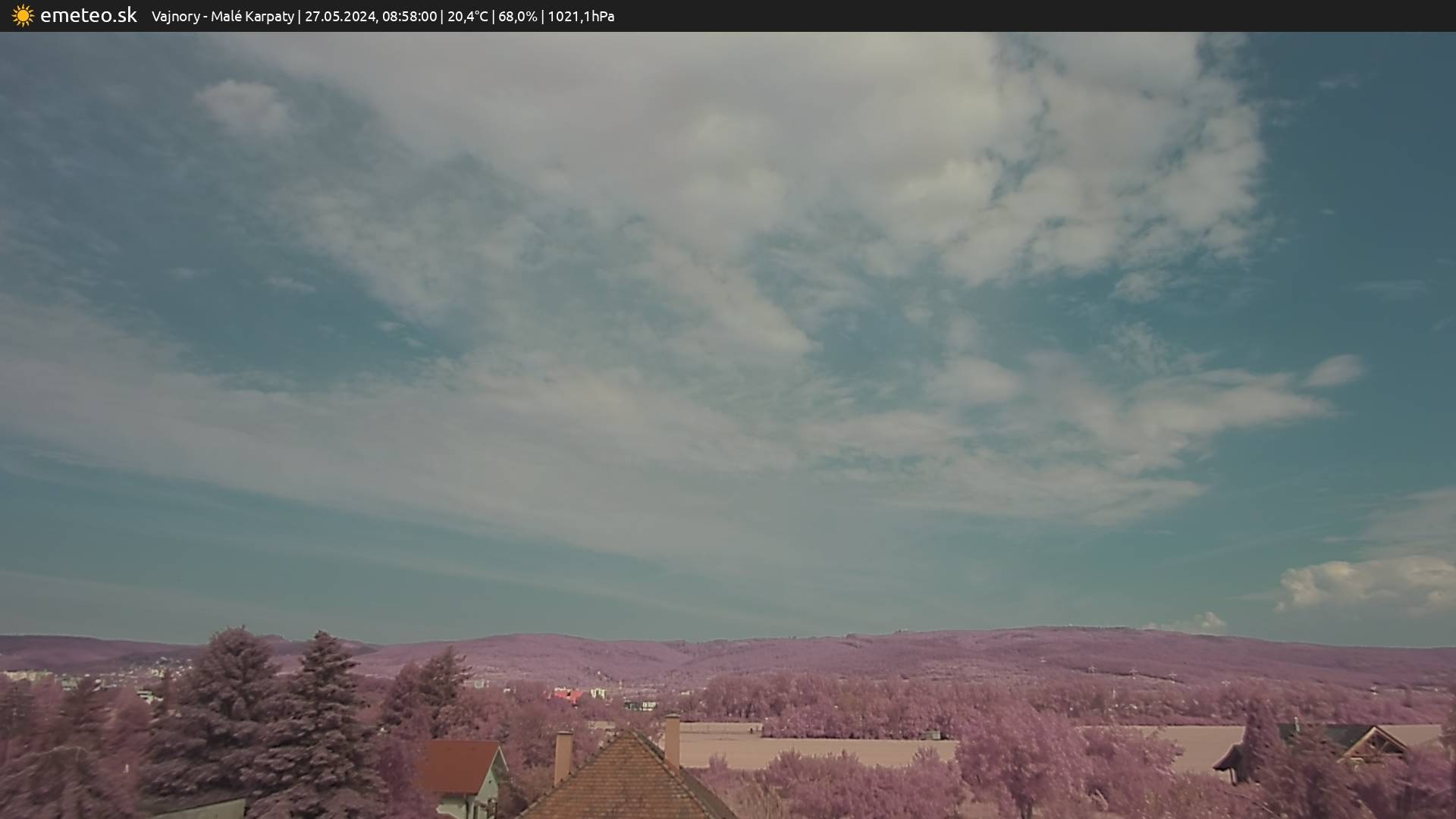Click the red roof of the white house

460,766
